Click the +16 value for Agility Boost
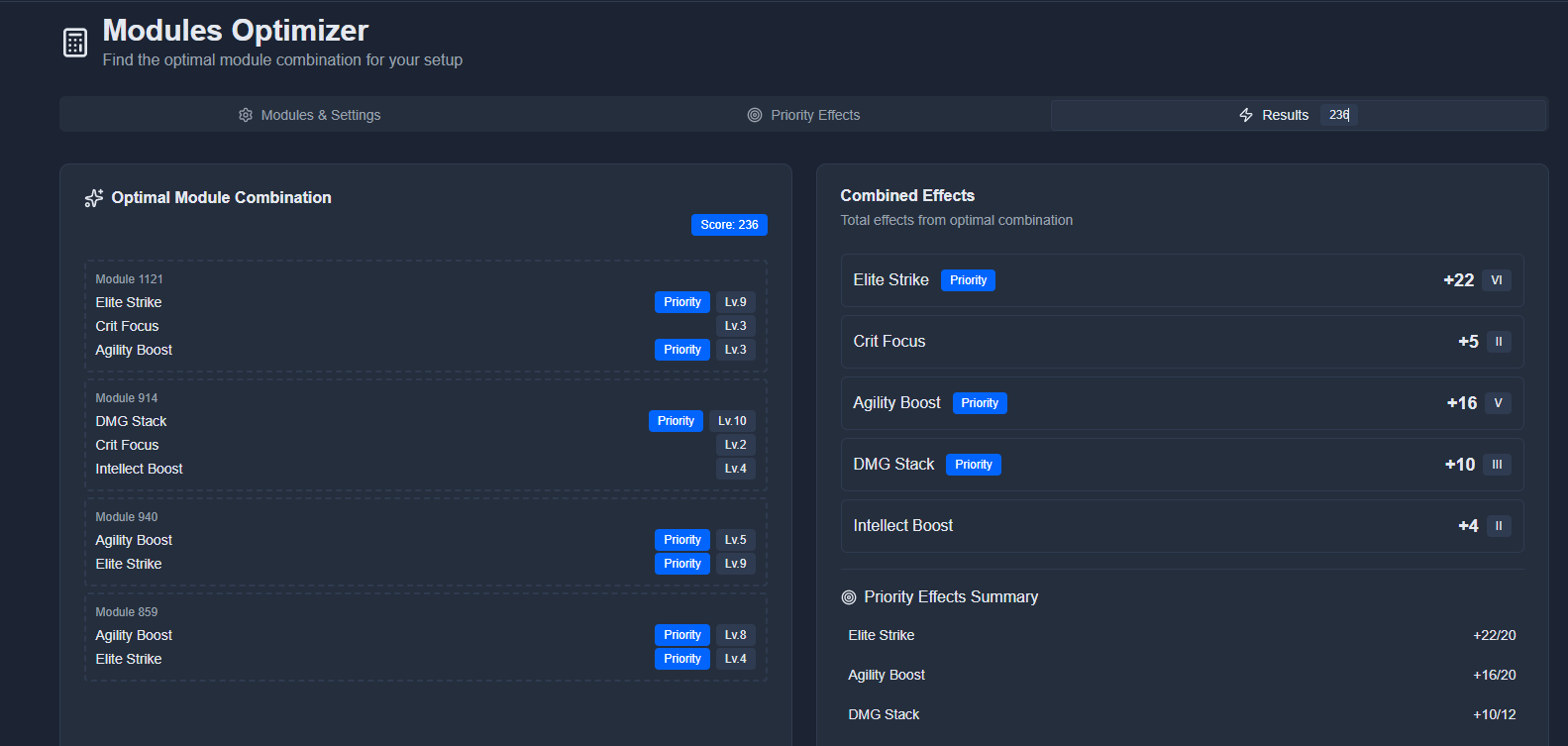 click(1462, 403)
